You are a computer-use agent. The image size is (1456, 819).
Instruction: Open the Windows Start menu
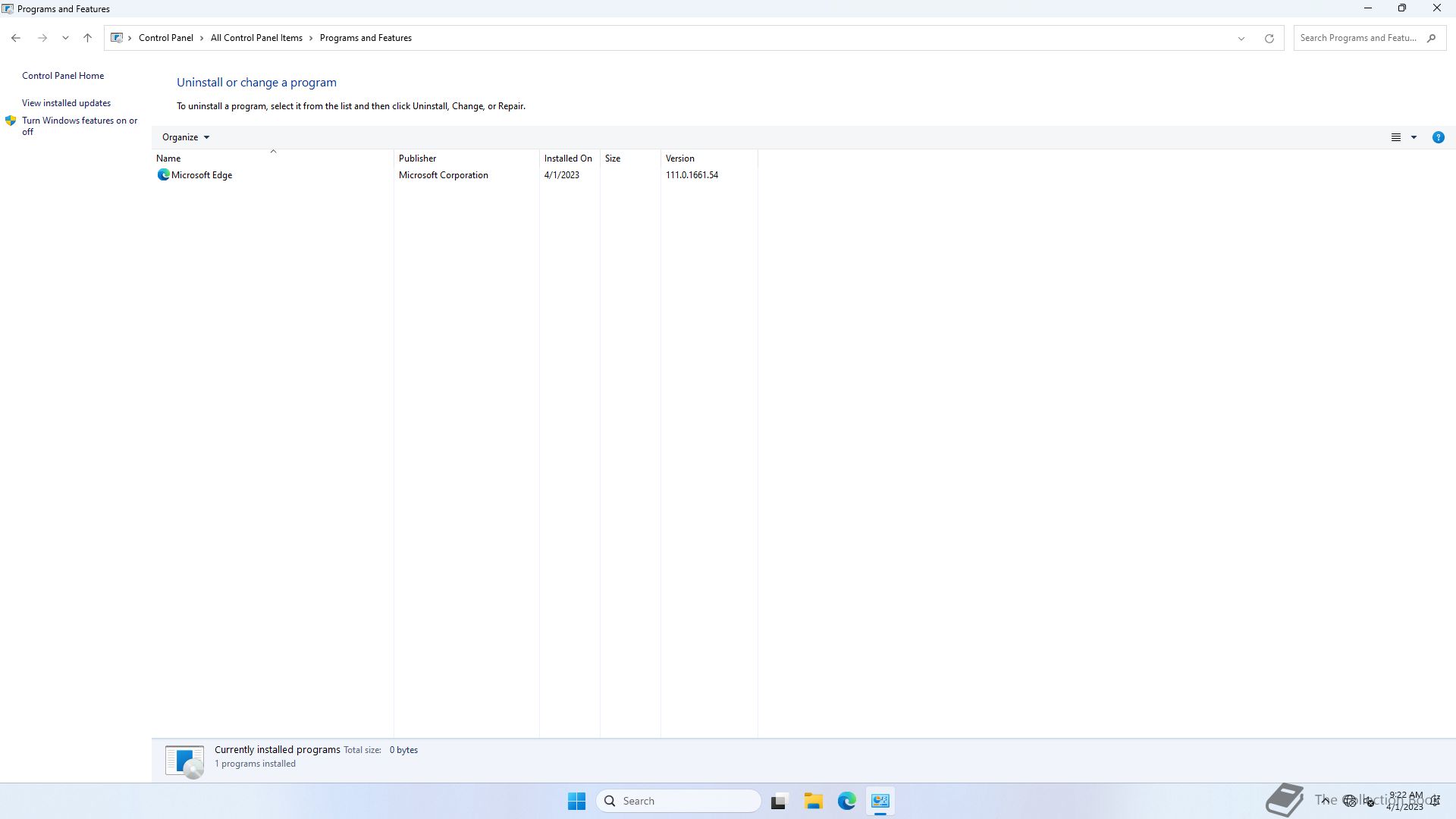(576, 801)
